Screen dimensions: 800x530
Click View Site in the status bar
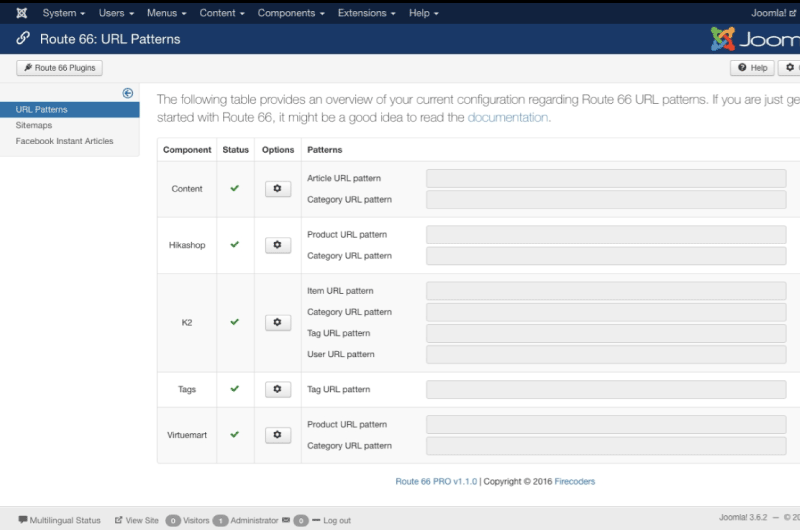137,520
